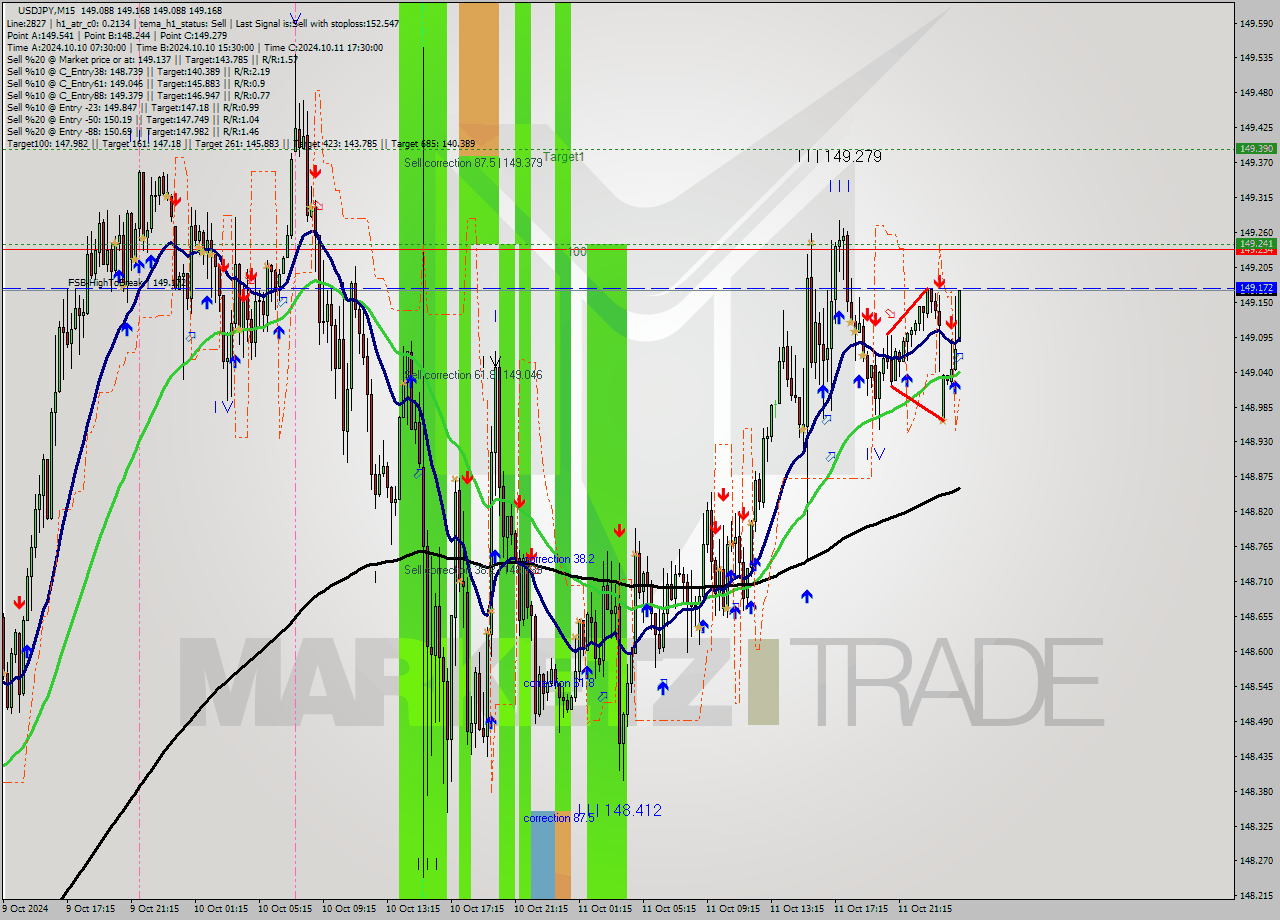
Task: Select '9 Oct 21:15' on time axis
Action: point(155,909)
